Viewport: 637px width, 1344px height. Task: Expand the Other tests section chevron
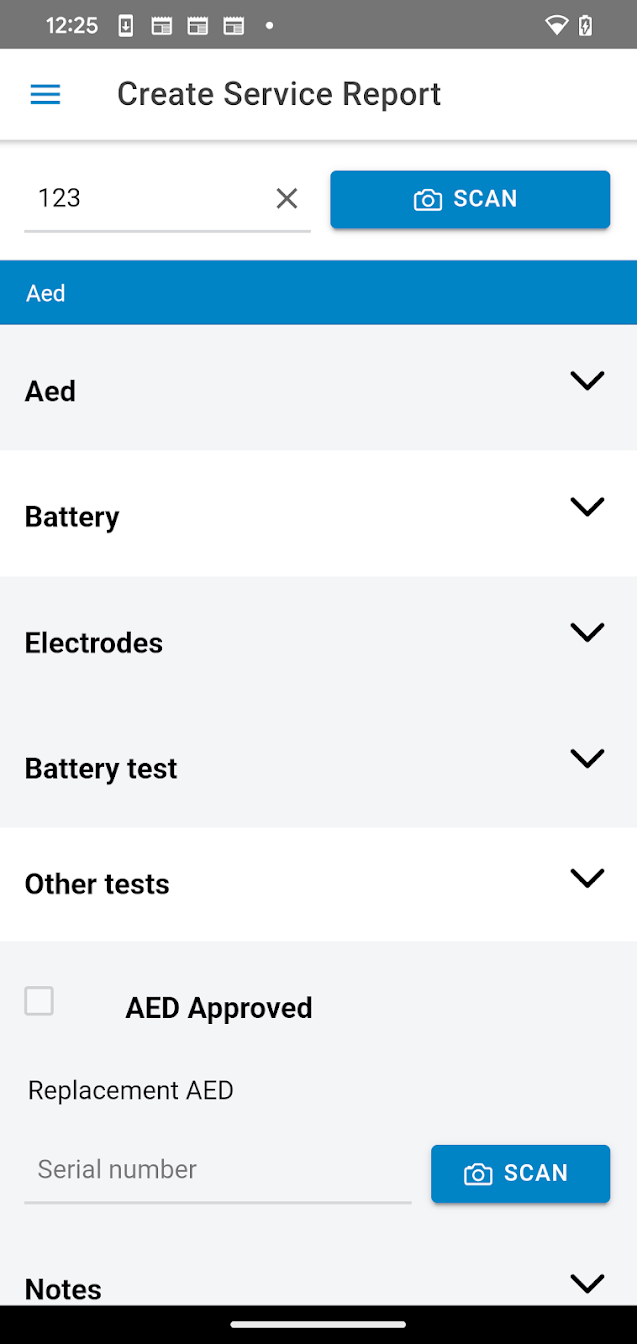pos(587,878)
